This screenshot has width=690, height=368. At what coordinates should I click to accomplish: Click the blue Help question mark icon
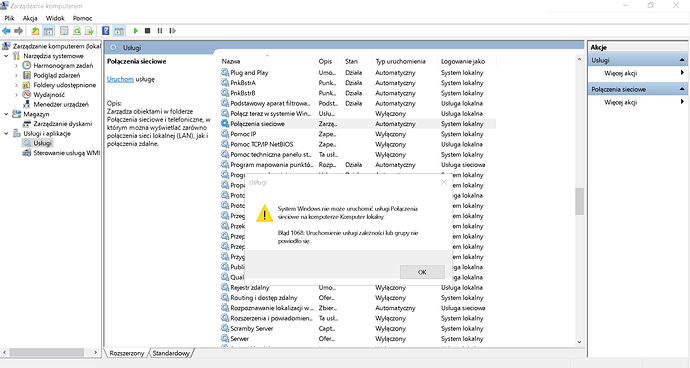[x=106, y=31]
